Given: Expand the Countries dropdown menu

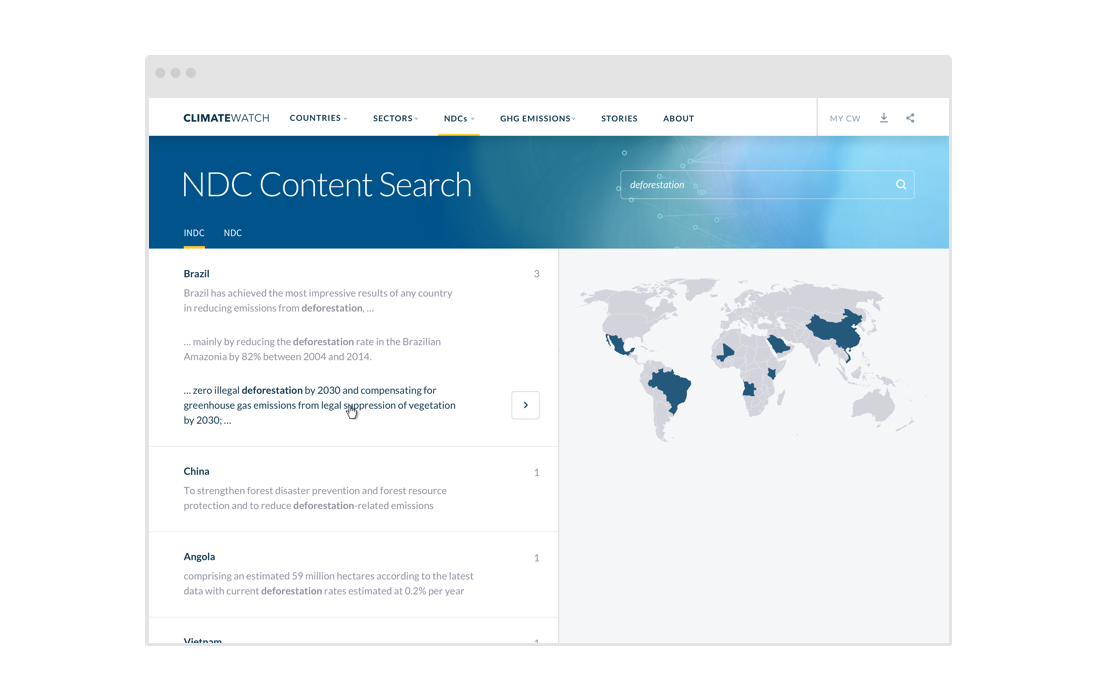Looking at the screenshot, I should [318, 118].
